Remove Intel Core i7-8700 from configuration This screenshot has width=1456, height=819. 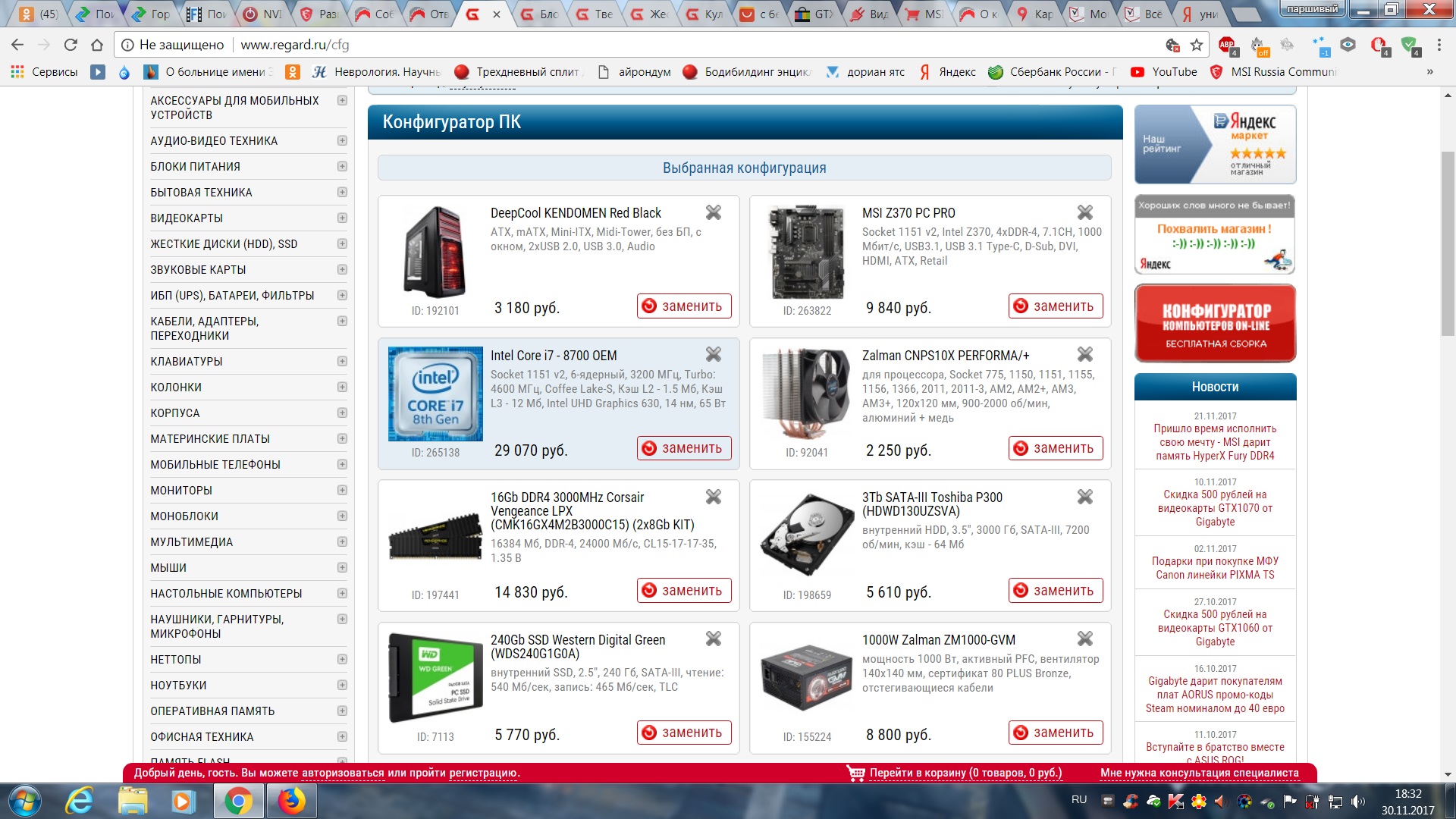tap(713, 355)
